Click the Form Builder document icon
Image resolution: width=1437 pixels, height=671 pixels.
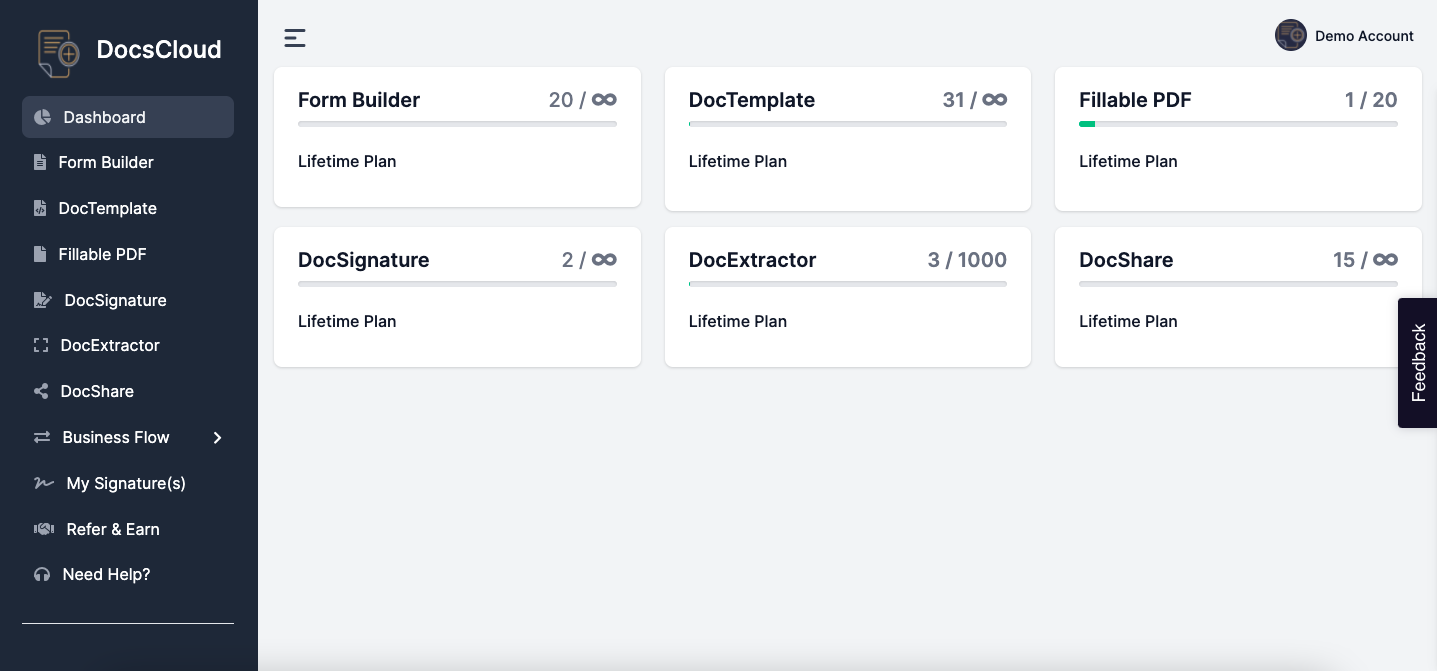[x=40, y=162]
